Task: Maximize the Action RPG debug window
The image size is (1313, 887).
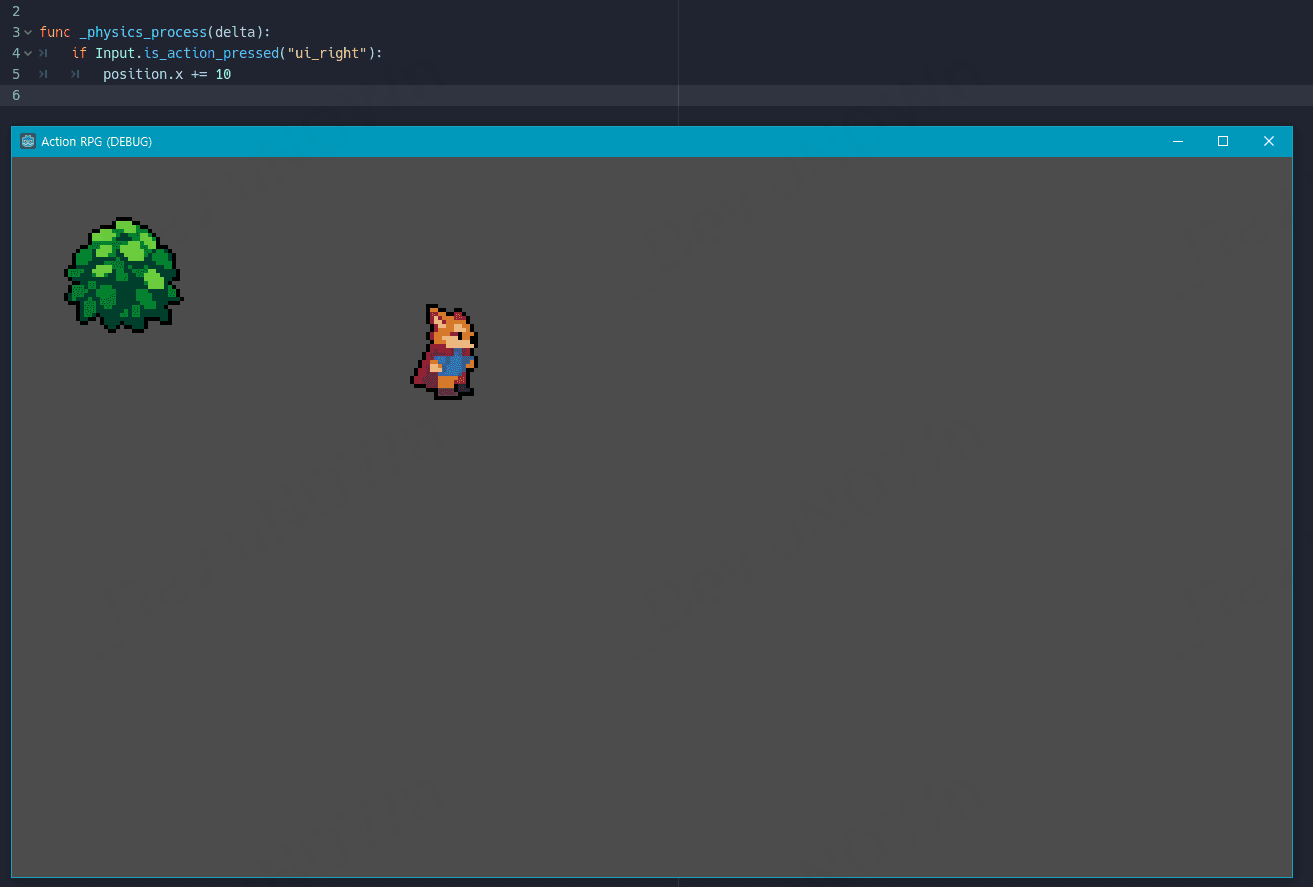Action: tap(1223, 141)
